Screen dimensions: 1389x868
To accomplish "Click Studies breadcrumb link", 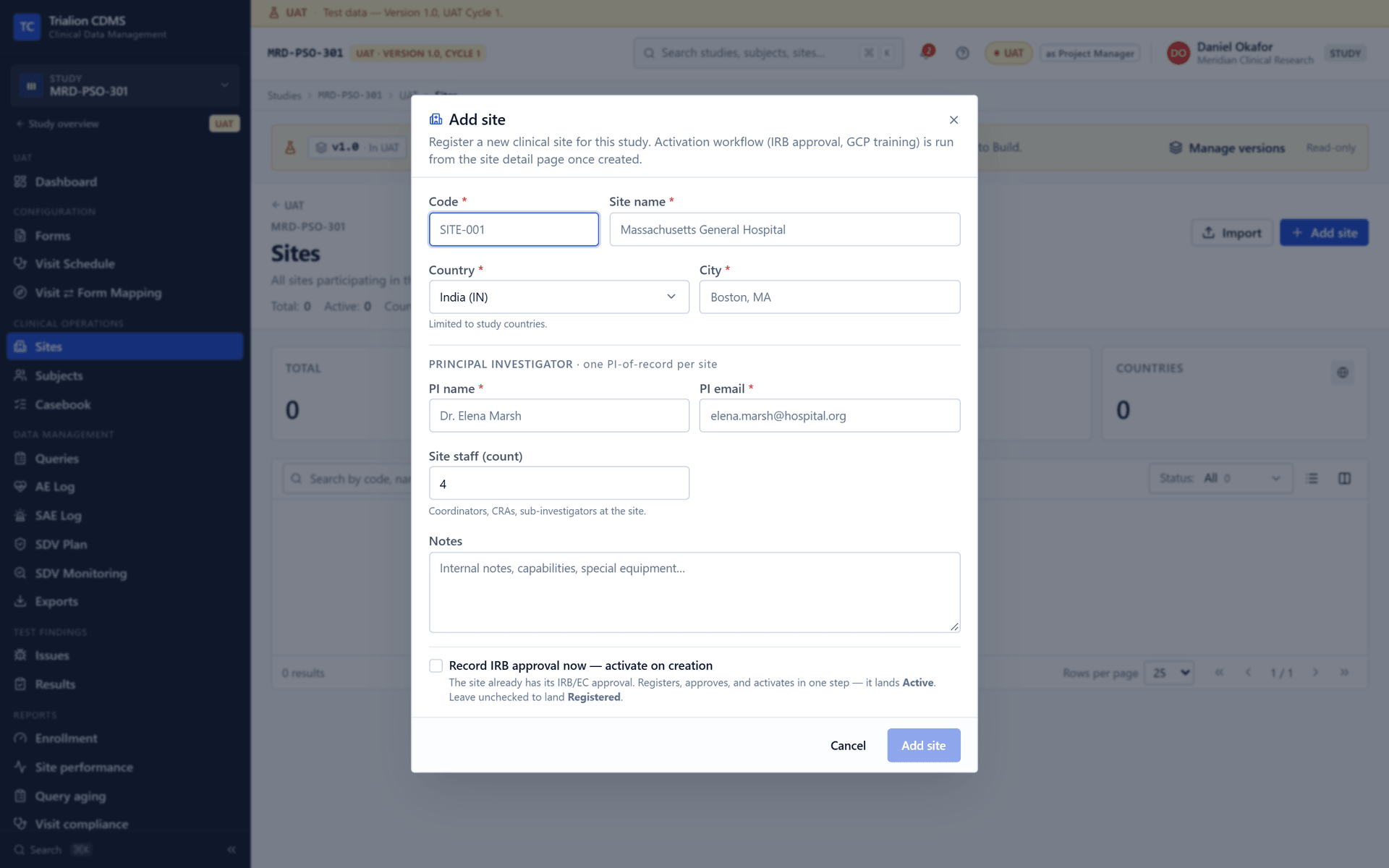I will [284, 95].
